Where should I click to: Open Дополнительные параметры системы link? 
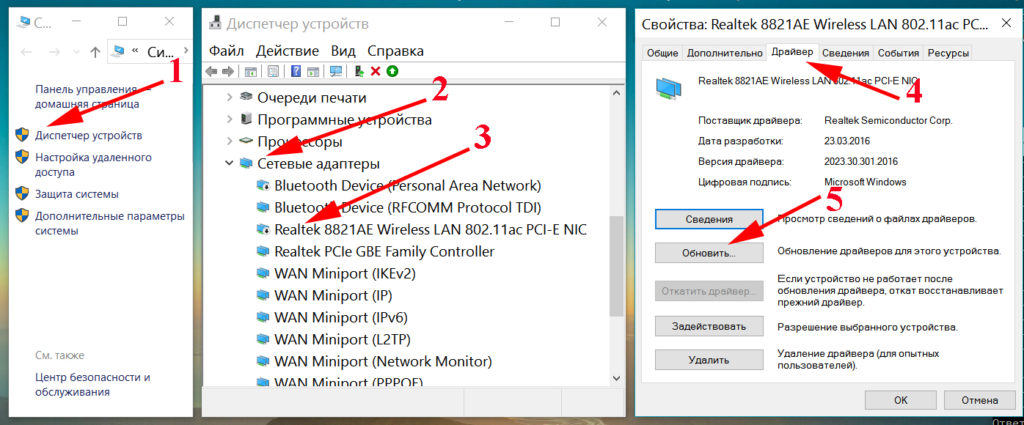(110, 223)
